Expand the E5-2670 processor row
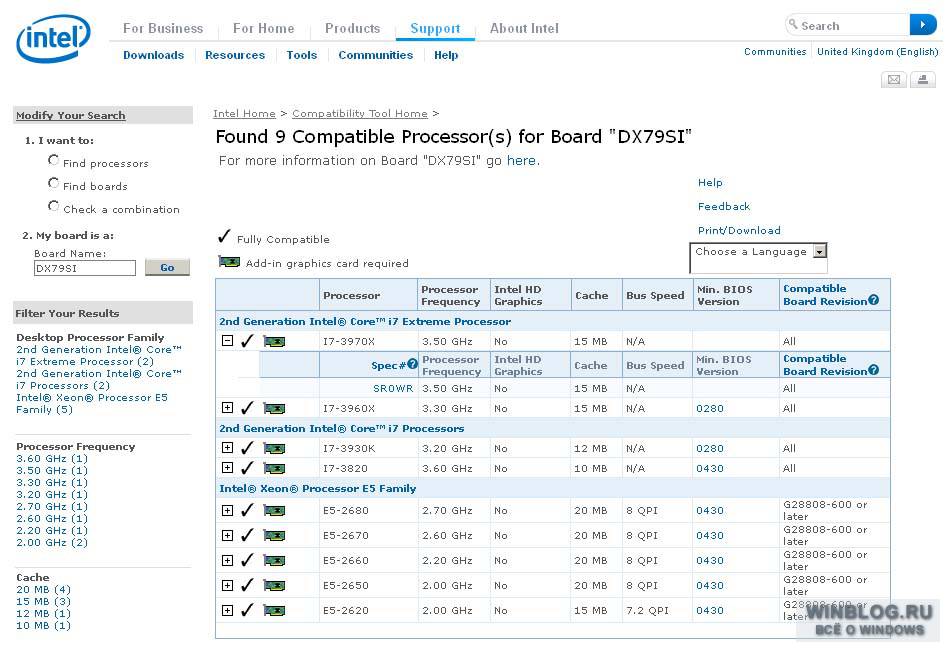Screen dimensions: 950x653 [227, 535]
